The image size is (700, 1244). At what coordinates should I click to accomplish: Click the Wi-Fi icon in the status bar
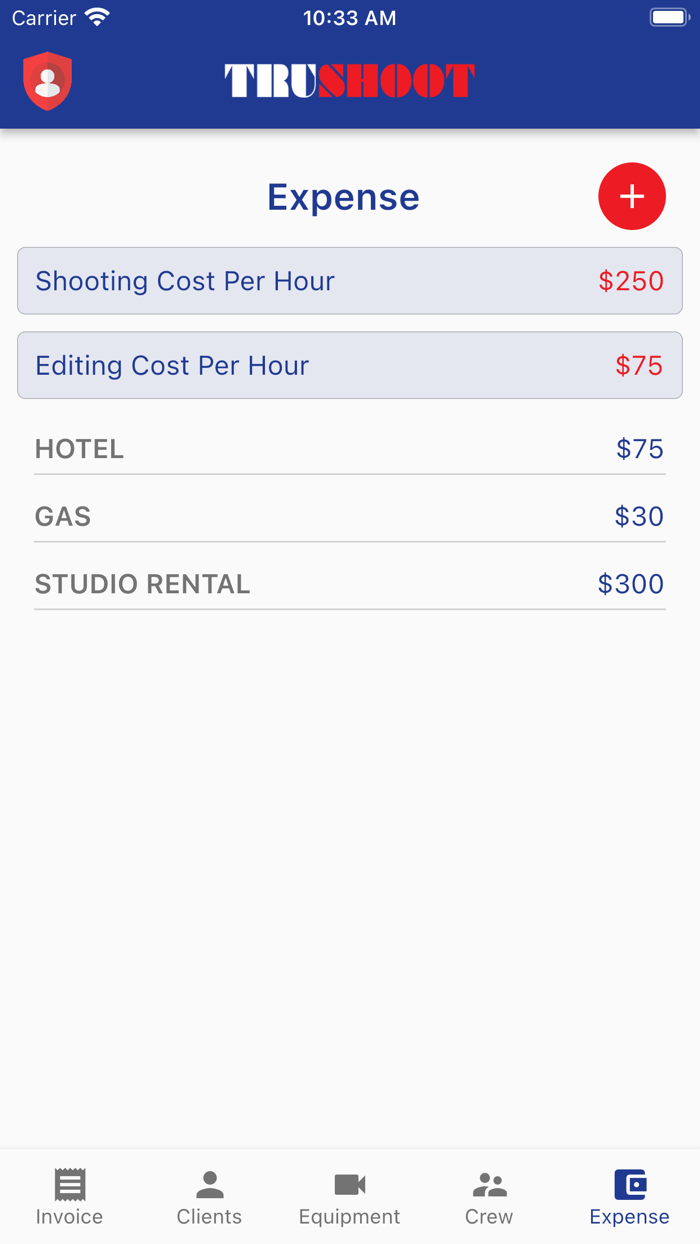(x=95, y=16)
